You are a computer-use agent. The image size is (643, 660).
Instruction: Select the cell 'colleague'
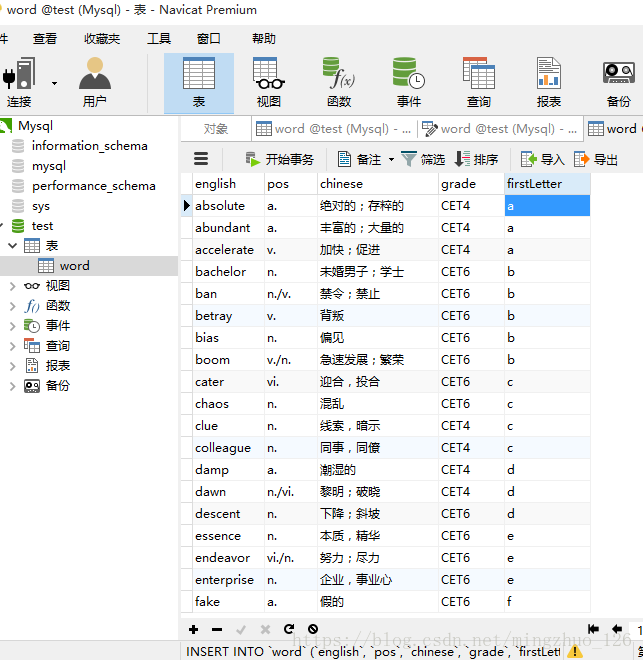point(229,448)
